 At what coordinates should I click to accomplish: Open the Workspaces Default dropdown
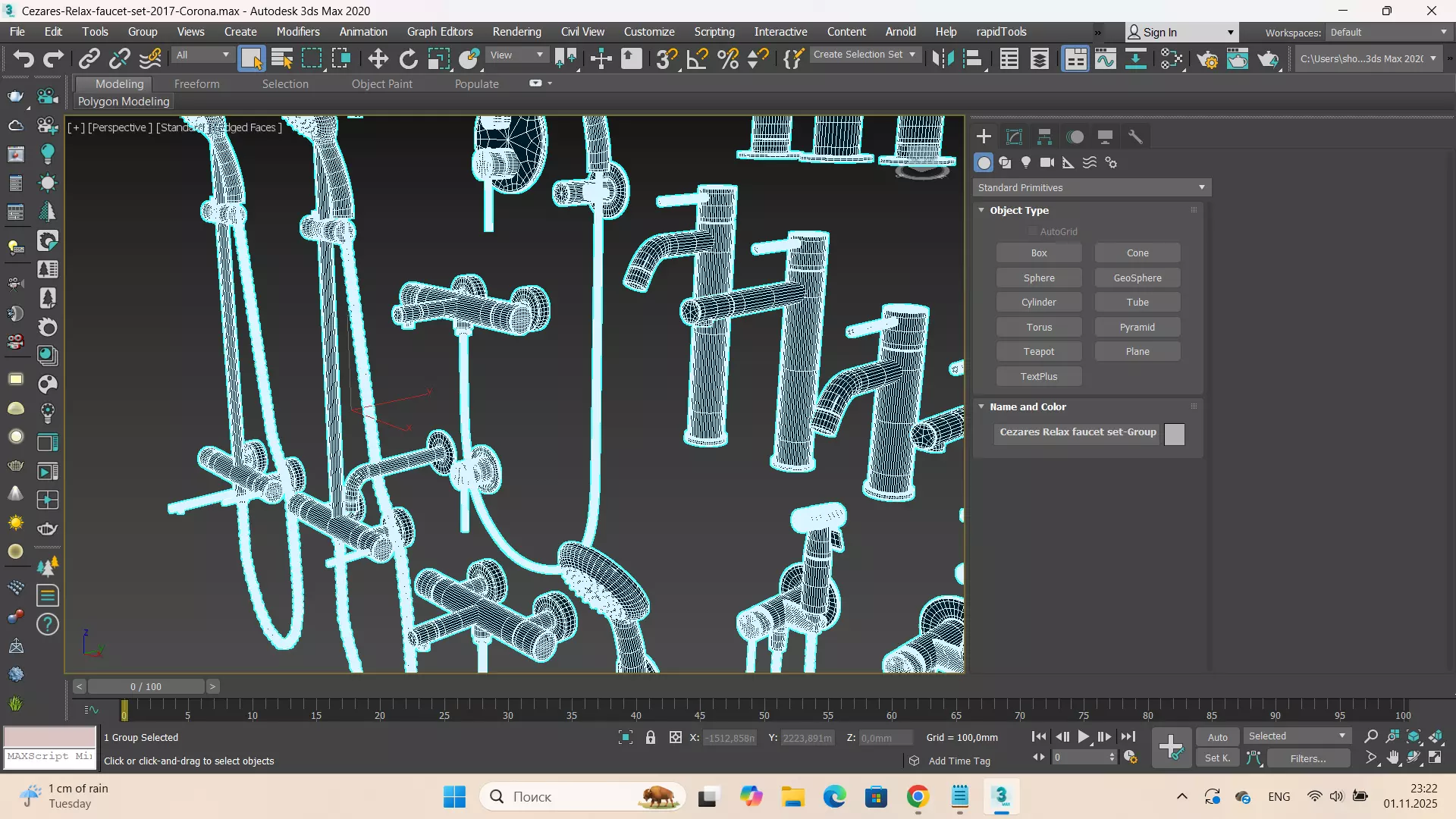pyautogui.click(x=1389, y=33)
